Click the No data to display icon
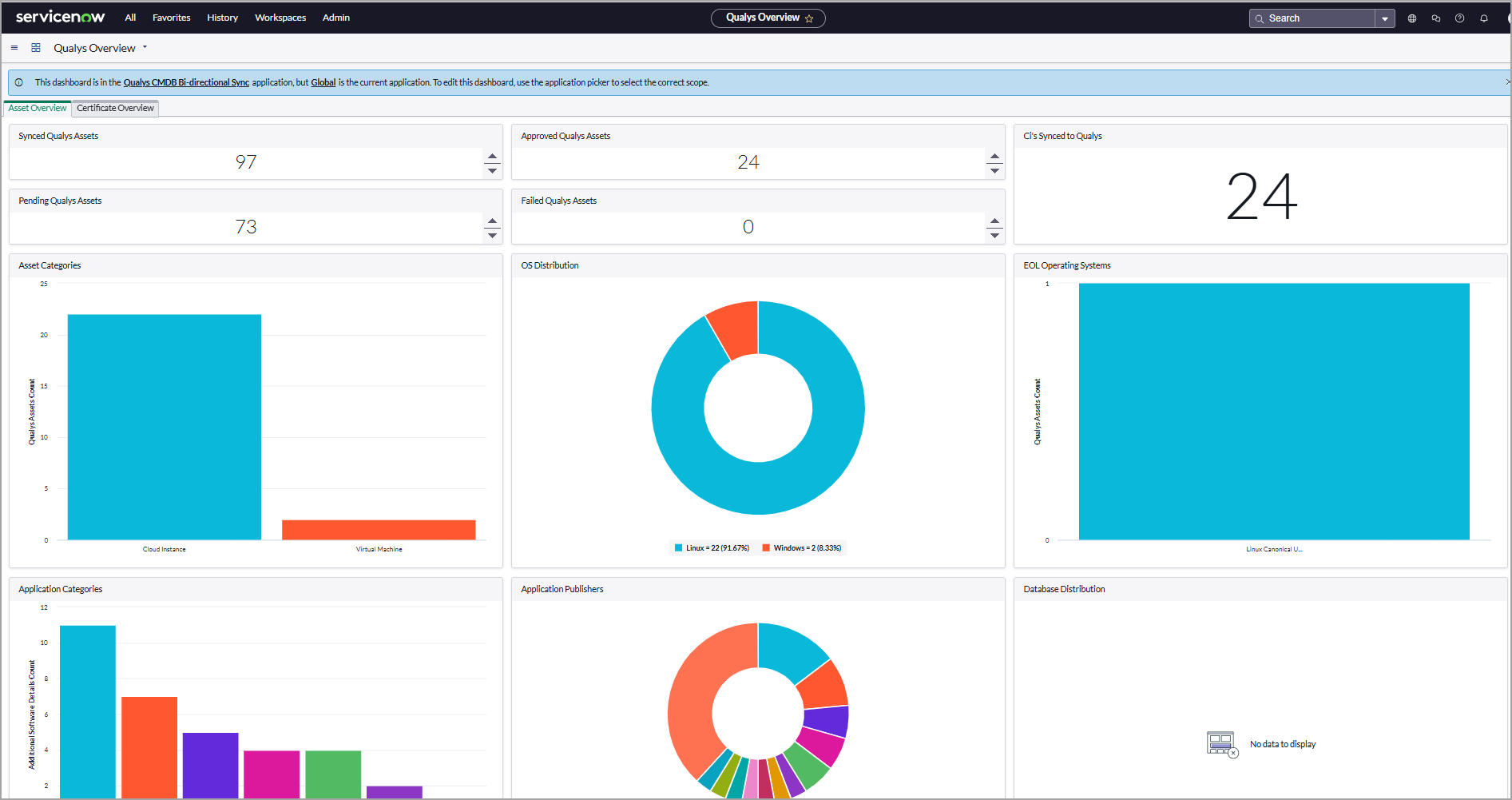This screenshot has width=1512, height=800. 1222,744
